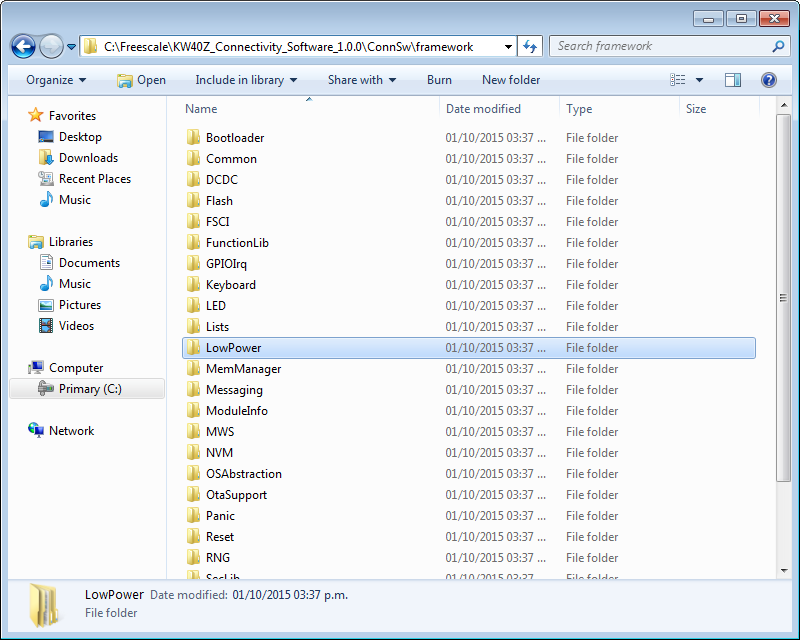Screen dimensions: 800x640
Task: Select the FSCI folder icon
Action: coord(193,221)
